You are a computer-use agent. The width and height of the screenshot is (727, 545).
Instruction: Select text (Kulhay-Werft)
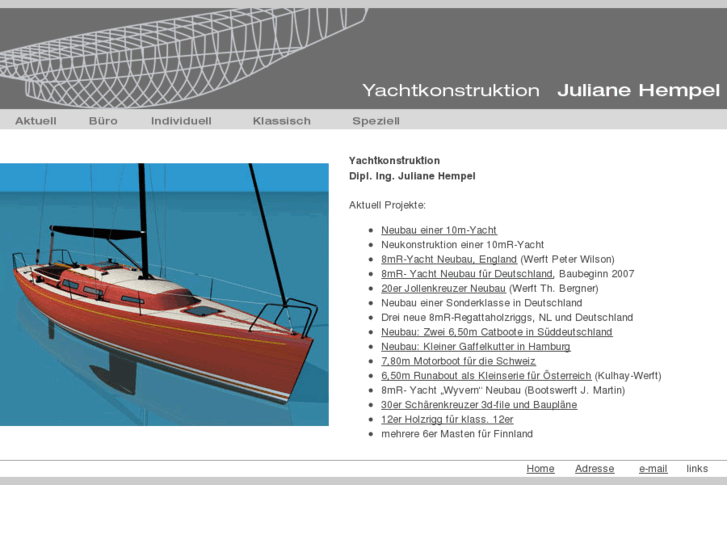coord(628,376)
